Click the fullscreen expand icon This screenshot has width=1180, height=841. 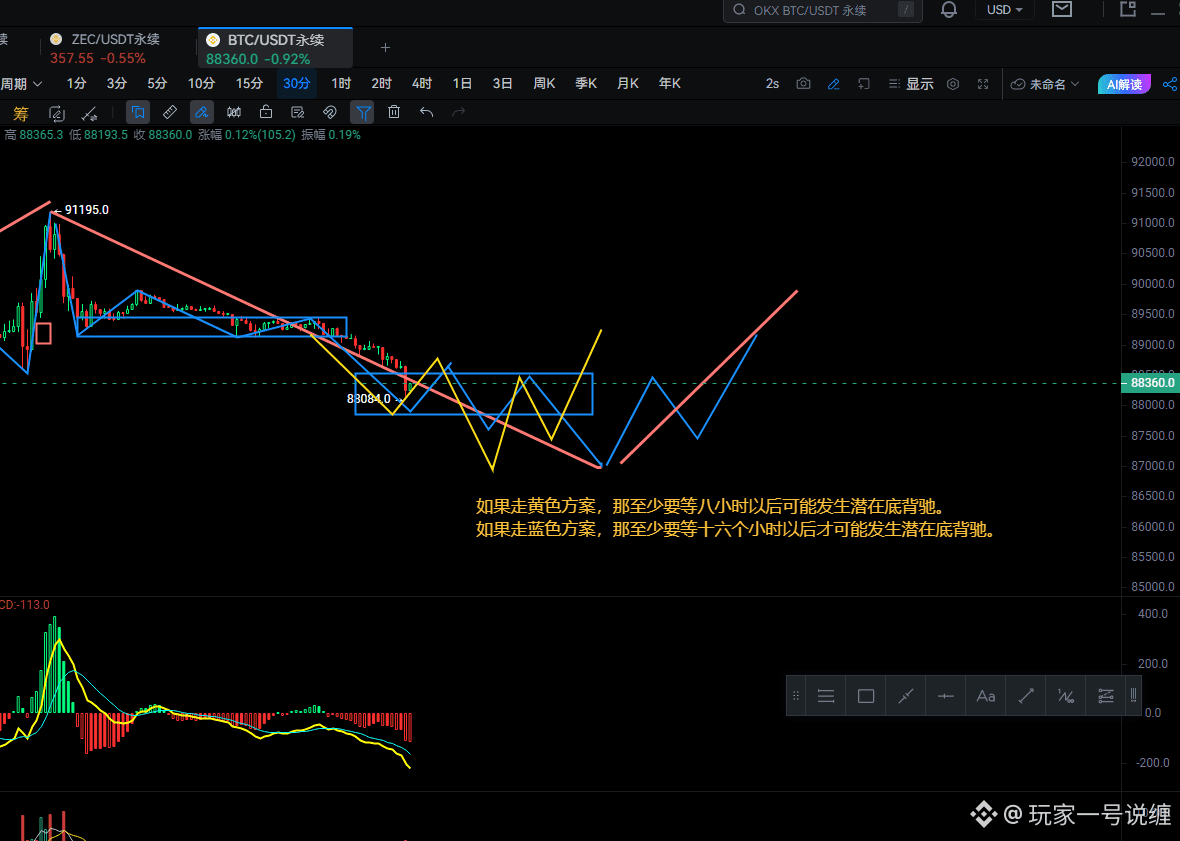[983, 84]
